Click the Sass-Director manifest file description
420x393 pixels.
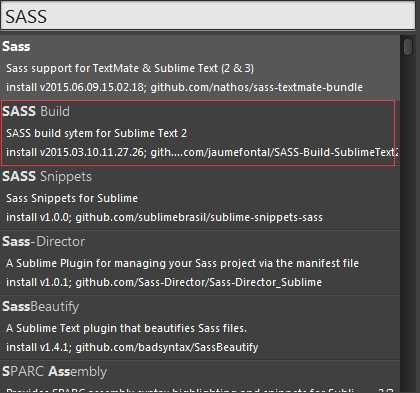click(x=182, y=263)
